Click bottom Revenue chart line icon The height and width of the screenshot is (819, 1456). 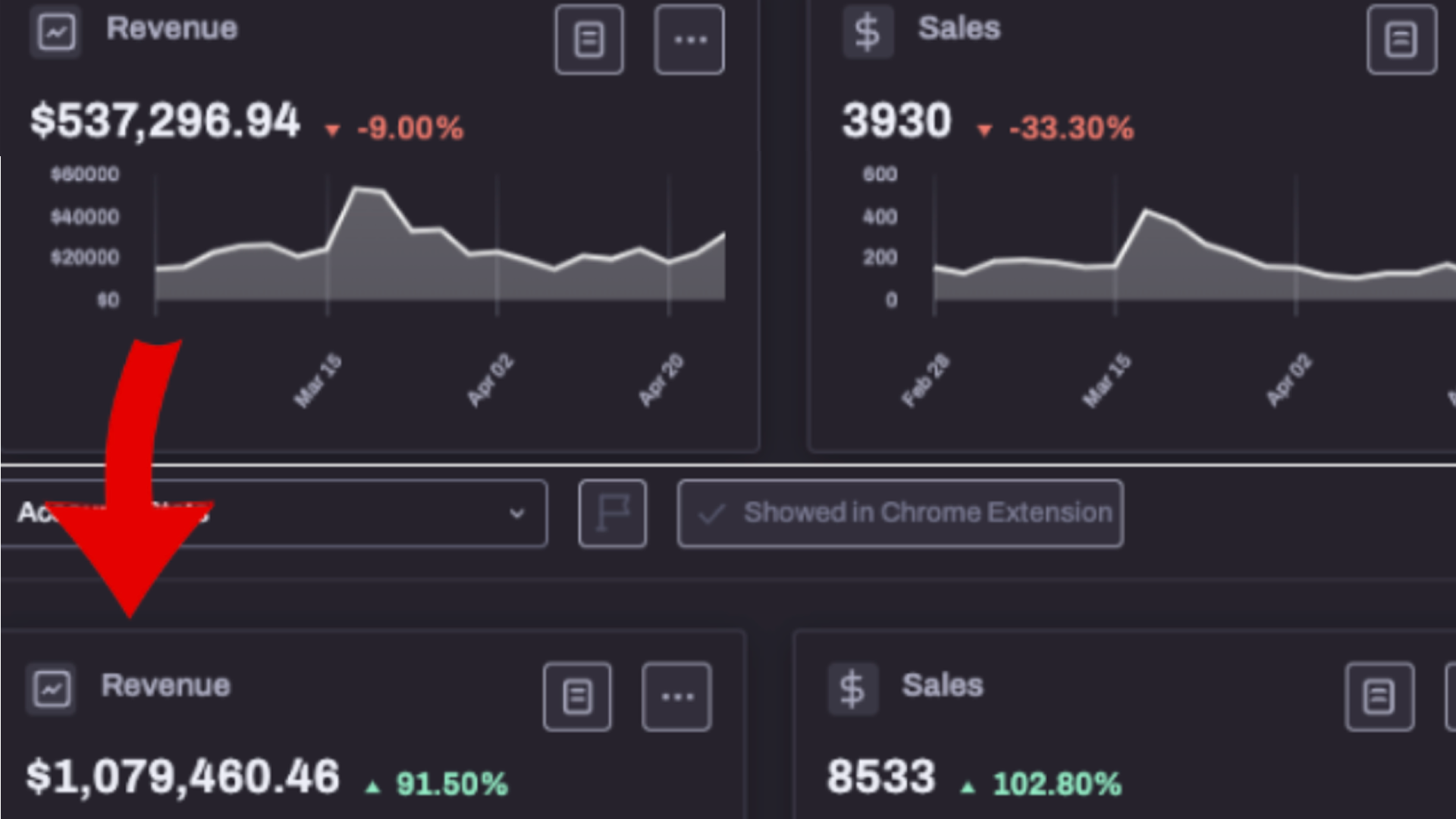pos(52,689)
